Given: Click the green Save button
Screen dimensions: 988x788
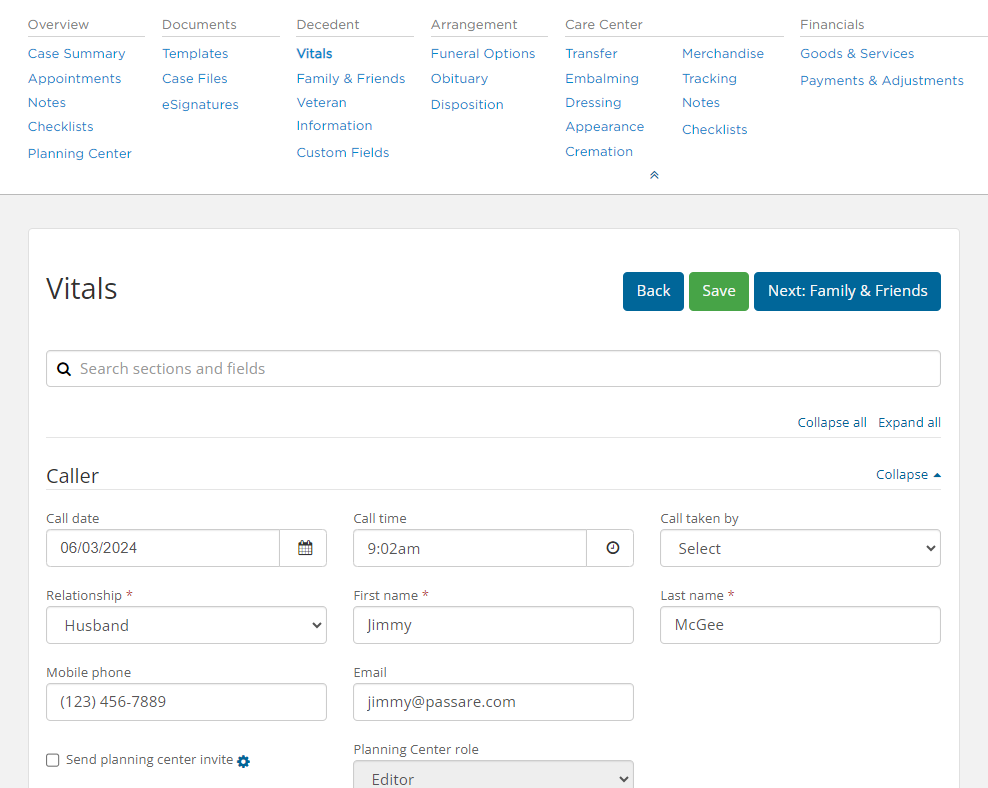Looking at the screenshot, I should [719, 291].
